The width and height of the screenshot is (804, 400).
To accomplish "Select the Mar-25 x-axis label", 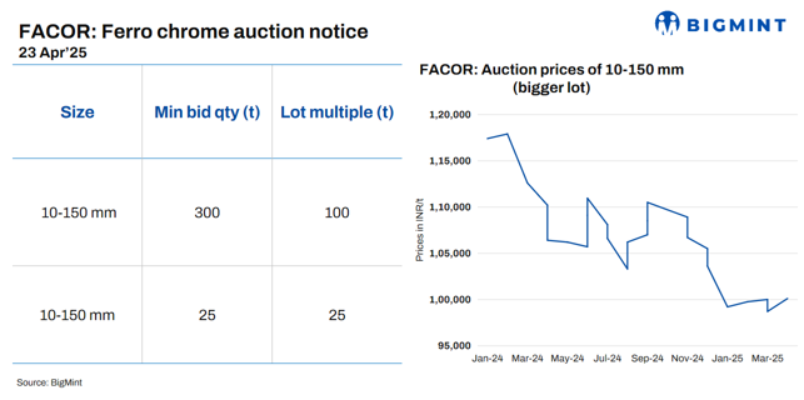I will 769,359.
